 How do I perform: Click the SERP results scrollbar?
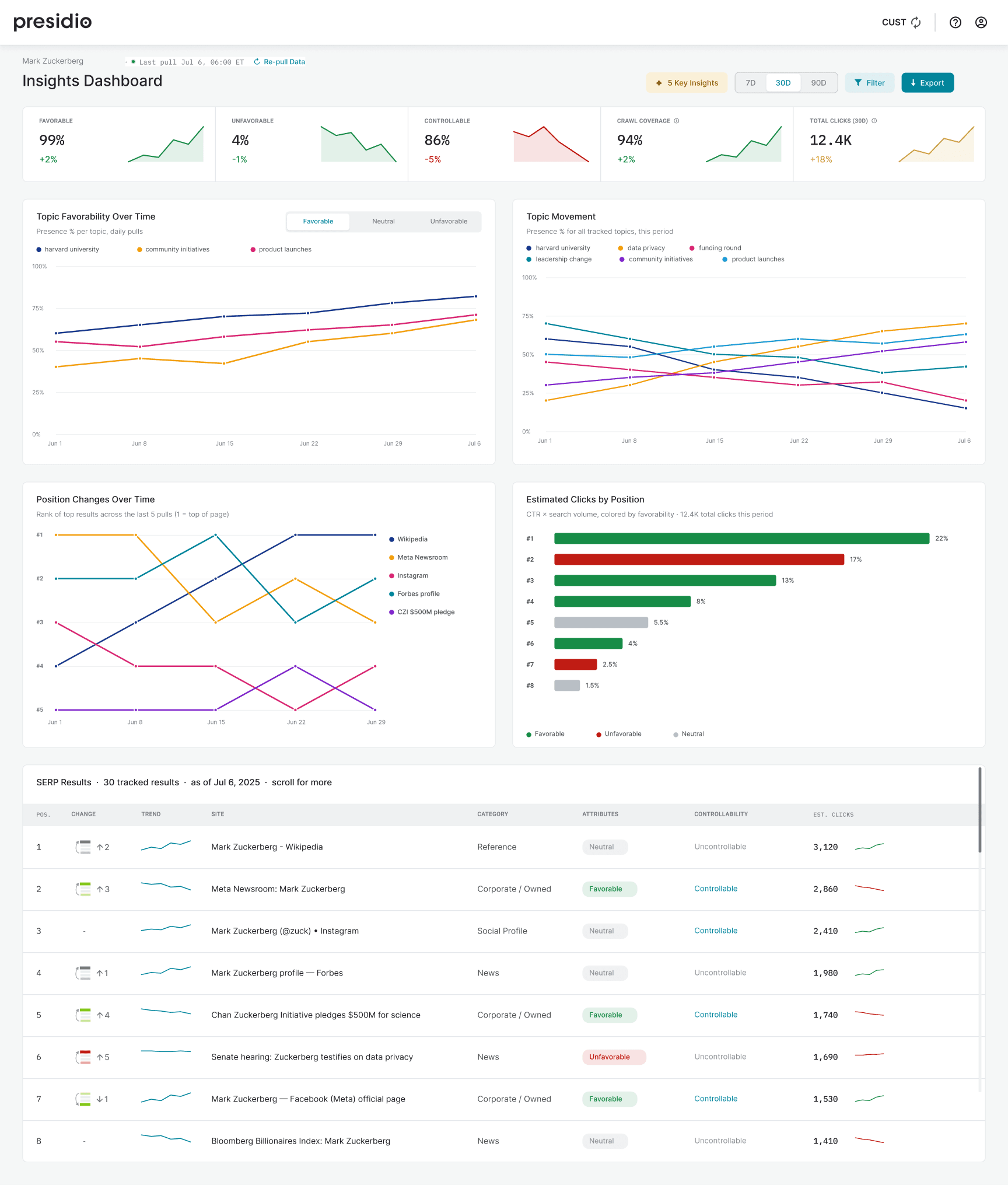click(979, 810)
